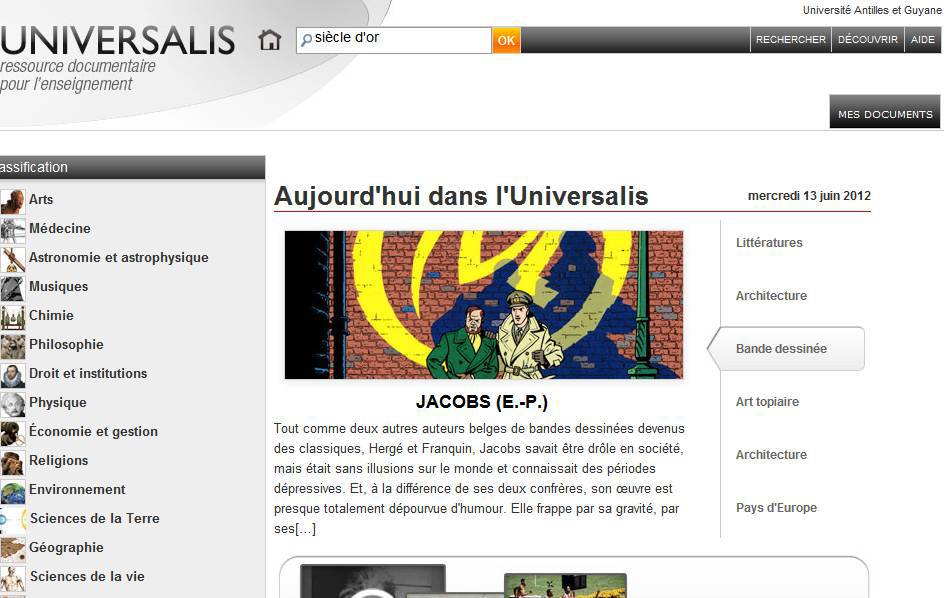944x598 pixels.
Task: Click the Médecine category icon
Action: click(x=12, y=230)
